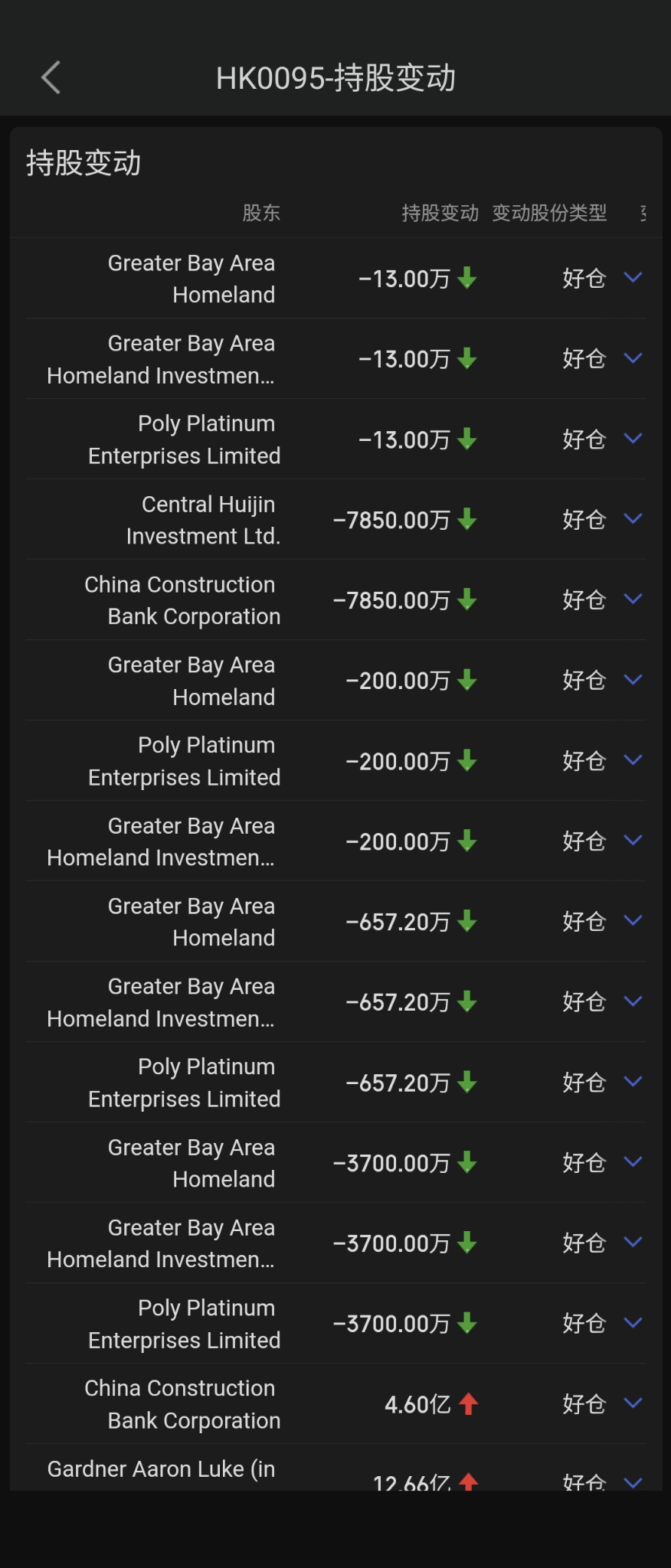Open Central Huijin Investment Ltd. shareholder name
Screen dimensions: 671x1568
203,520
